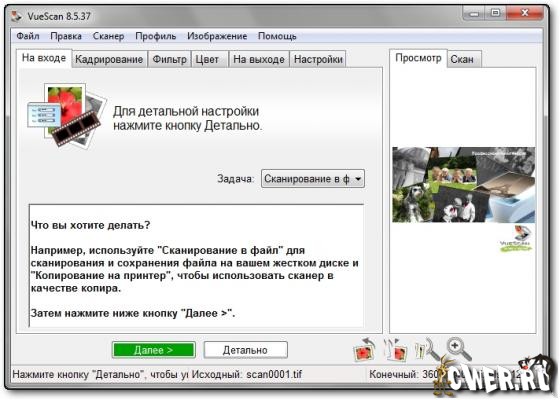Click the VueScan logo in preview pane

pyautogui.click(x=517, y=239)
